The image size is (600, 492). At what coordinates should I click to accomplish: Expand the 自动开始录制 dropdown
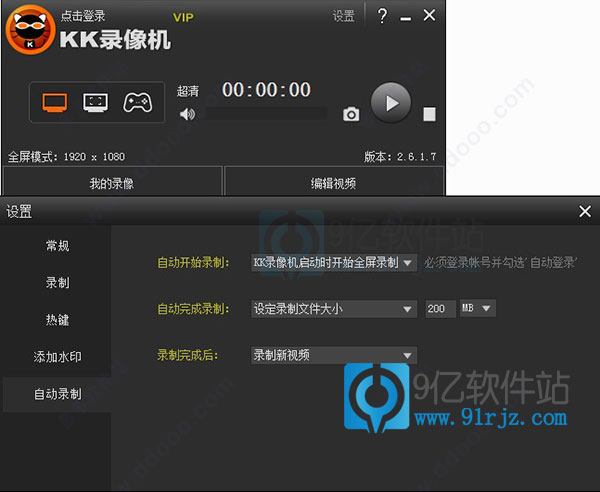coord(334,263)
